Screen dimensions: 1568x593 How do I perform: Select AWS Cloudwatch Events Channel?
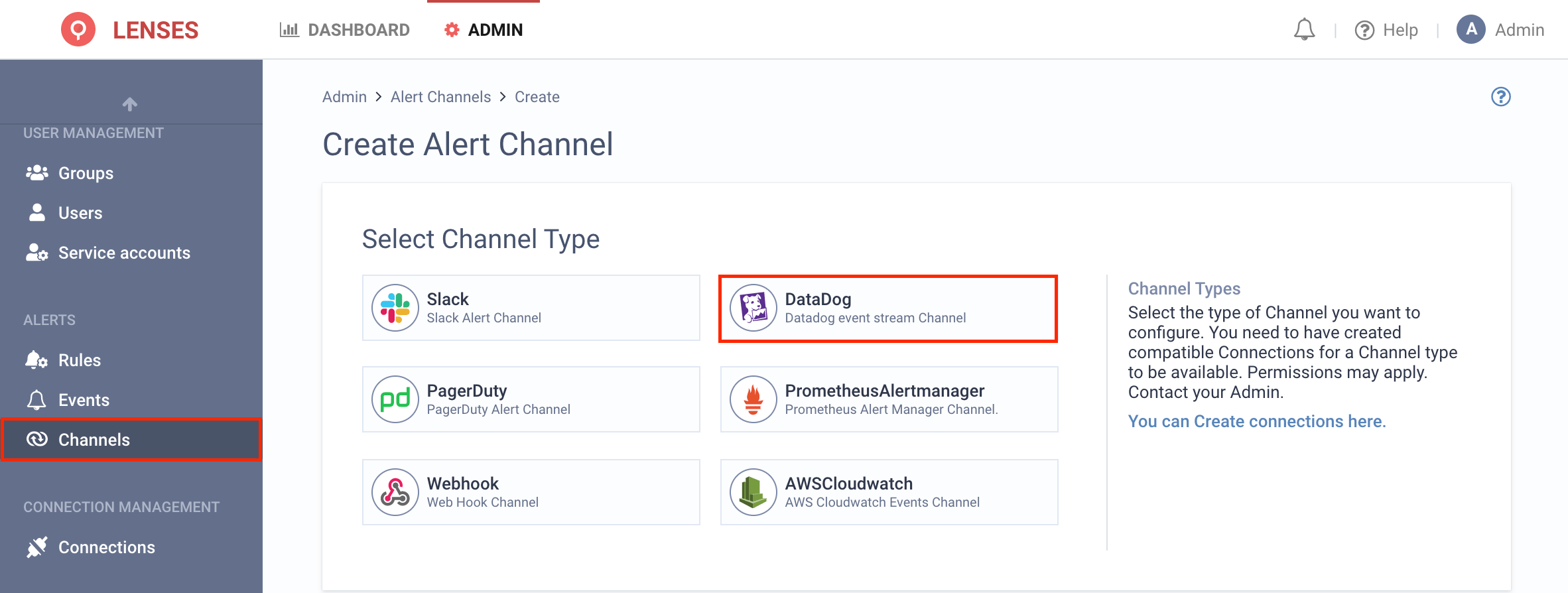click(889, 492)
